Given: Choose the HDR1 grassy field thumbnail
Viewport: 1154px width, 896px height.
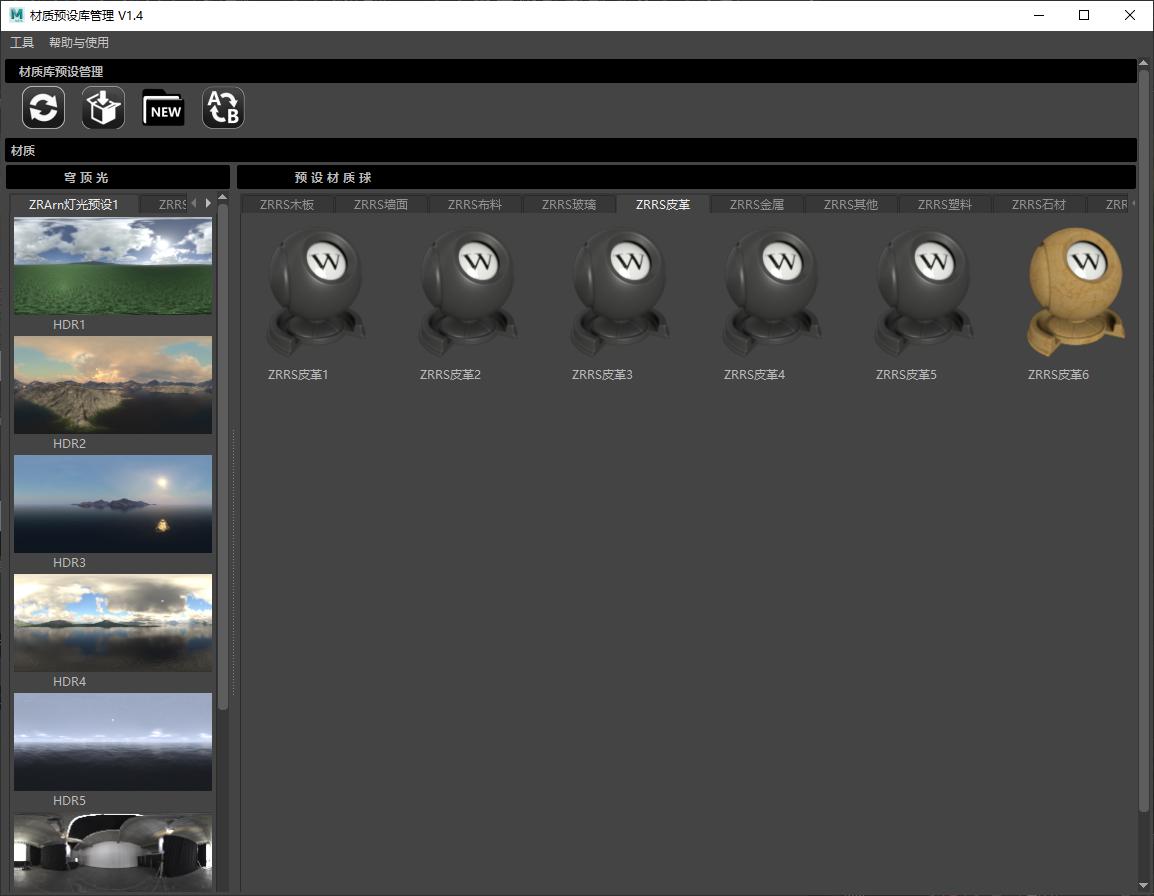Looking at the screenshot, I should click(x=113, y=266).
